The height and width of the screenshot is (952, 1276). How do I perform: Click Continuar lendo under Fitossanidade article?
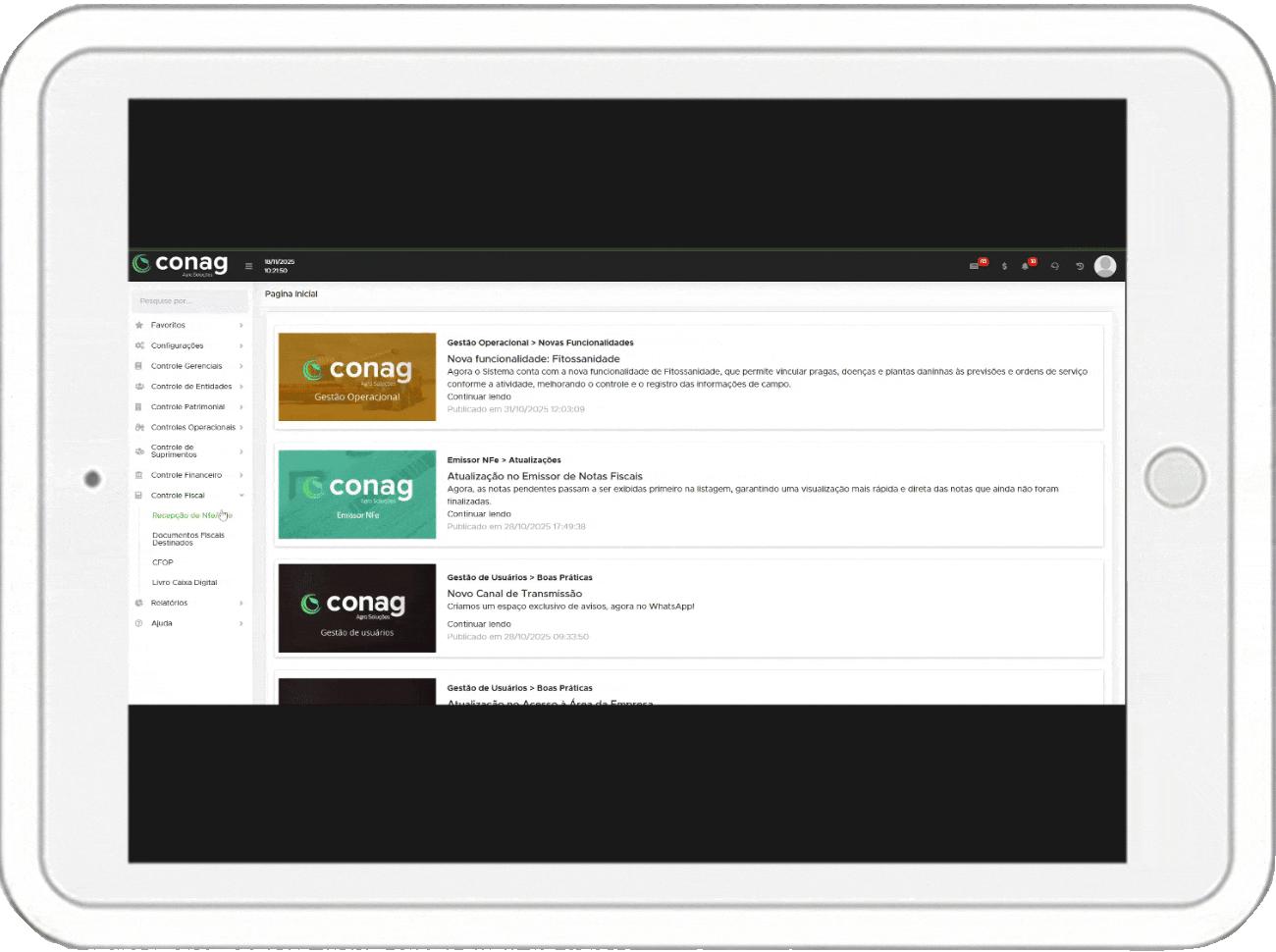coord(479,397)
